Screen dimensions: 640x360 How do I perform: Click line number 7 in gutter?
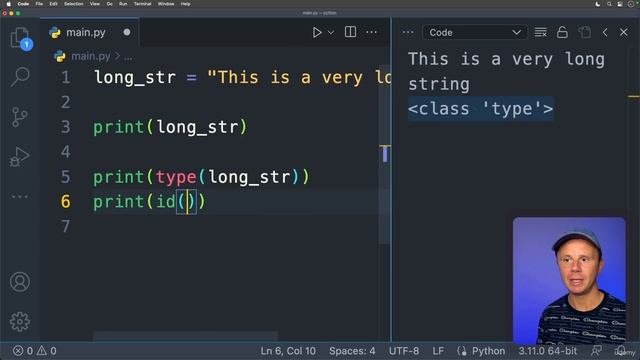point(66,226)
